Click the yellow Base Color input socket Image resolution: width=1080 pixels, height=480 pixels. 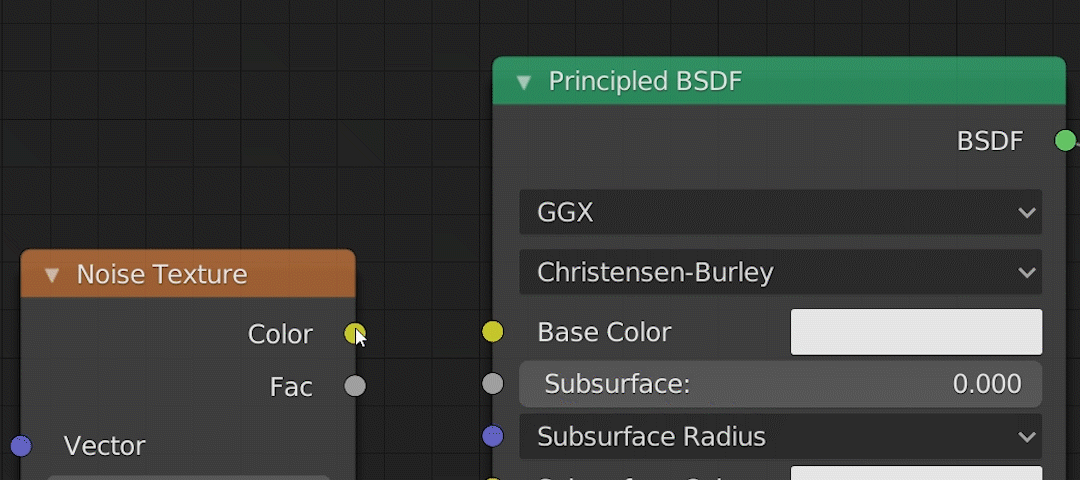pyautogui.click(x=492, y=332)
